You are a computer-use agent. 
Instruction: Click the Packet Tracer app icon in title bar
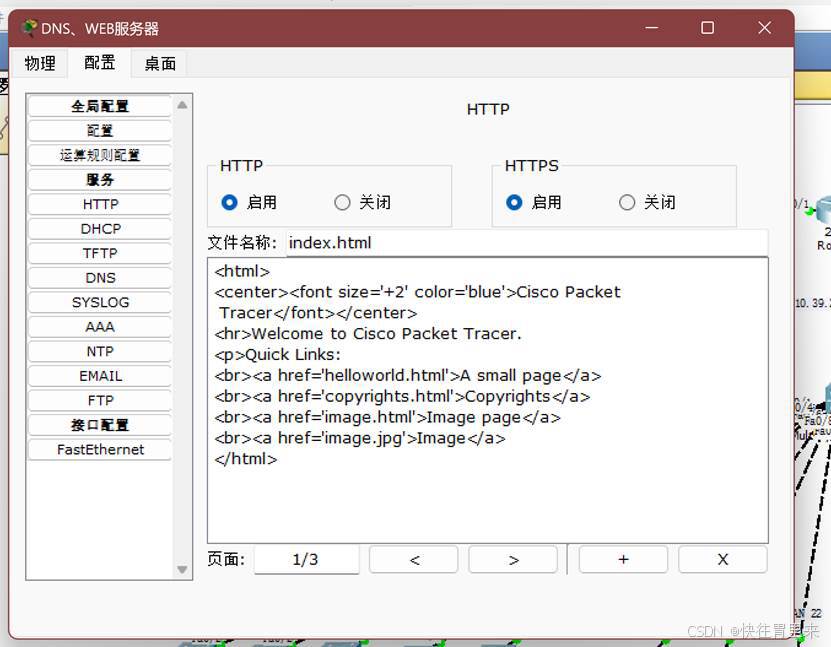pos(30,28)
